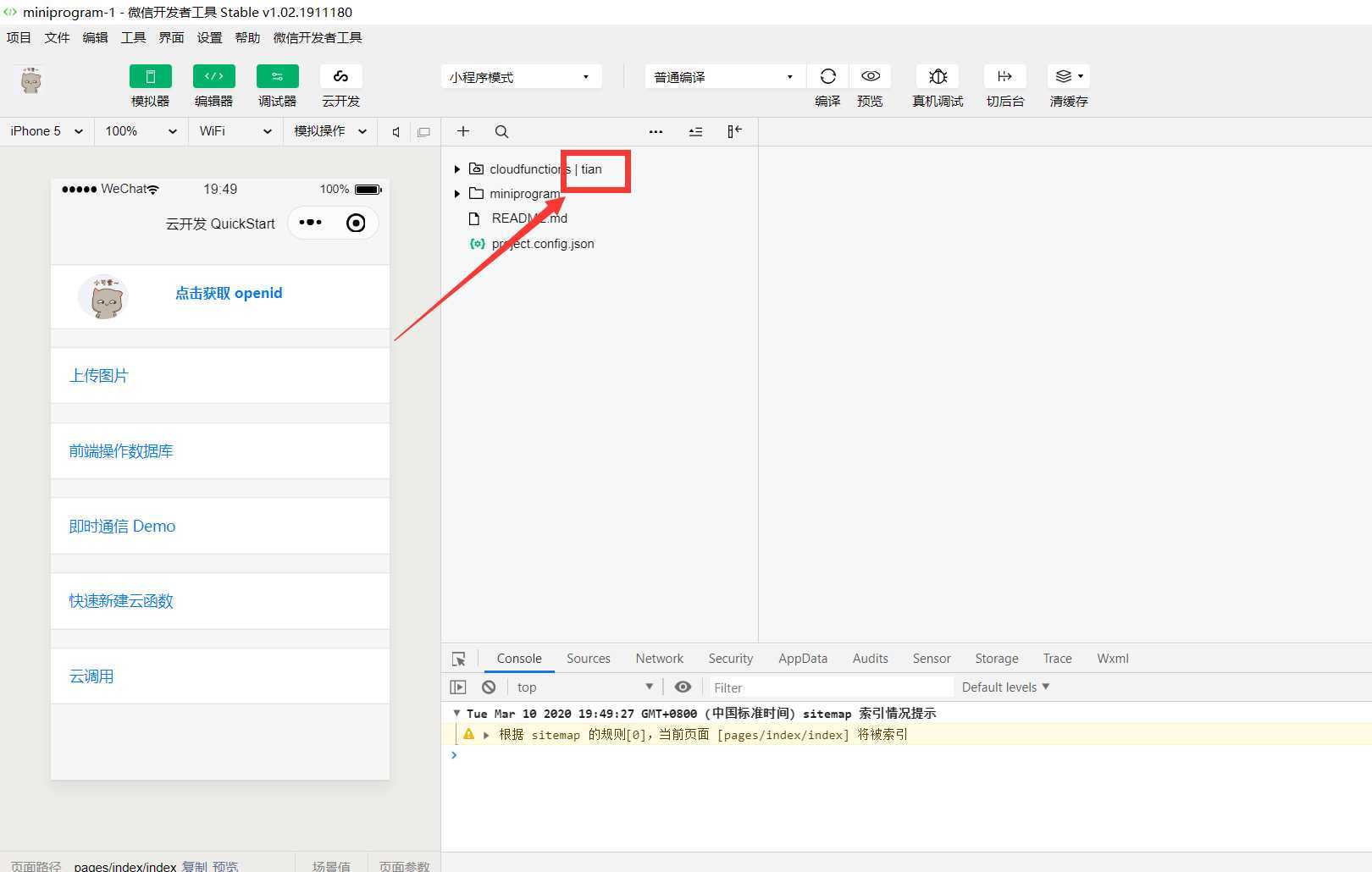The height and width of the screenshot is (872, 1372).
Task: Click 云调用 in the simulator
Action: [x=91, y=676]
